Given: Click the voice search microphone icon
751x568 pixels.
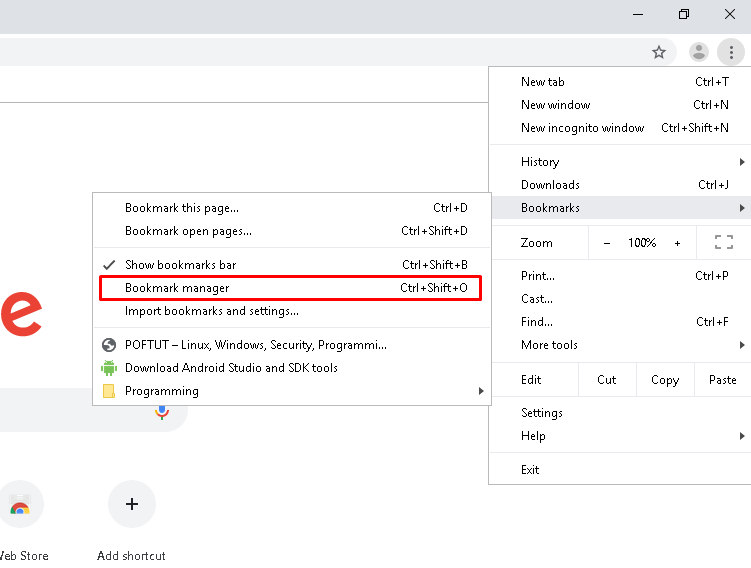Looking at the screenshot, I should click(162, 413).
